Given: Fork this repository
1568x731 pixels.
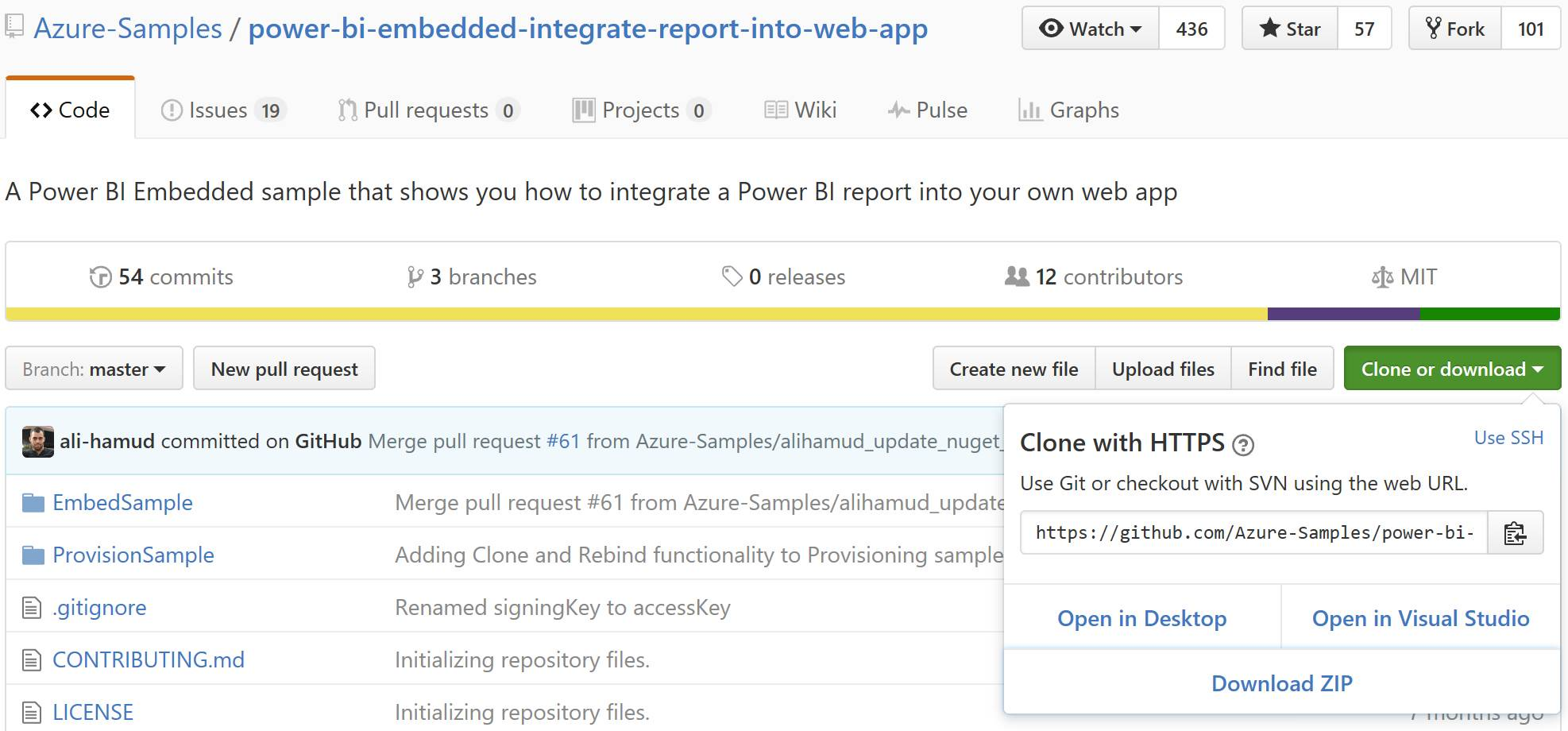Looking at the screenshot, I should tap(1455, 29).
